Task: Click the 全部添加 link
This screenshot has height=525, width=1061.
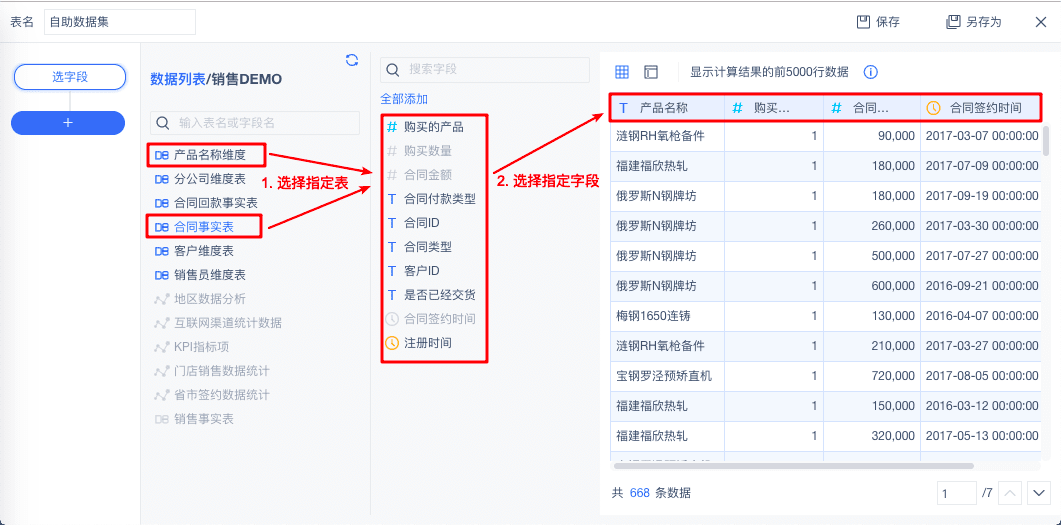Action: coord(404,99)
